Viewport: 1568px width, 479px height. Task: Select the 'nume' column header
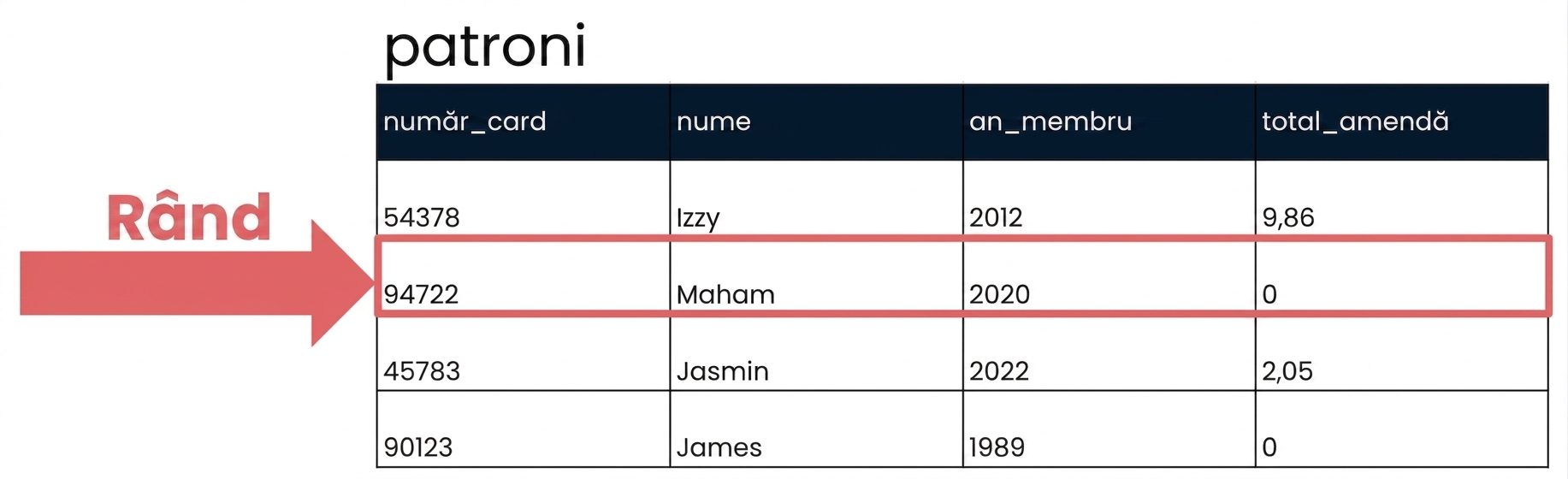tap(816, 122)
